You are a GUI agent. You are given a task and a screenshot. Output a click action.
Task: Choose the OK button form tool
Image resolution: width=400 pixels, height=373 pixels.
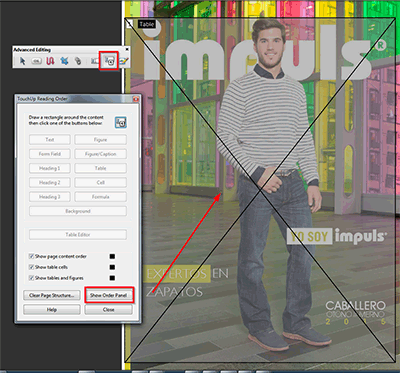tap(36, 61)
